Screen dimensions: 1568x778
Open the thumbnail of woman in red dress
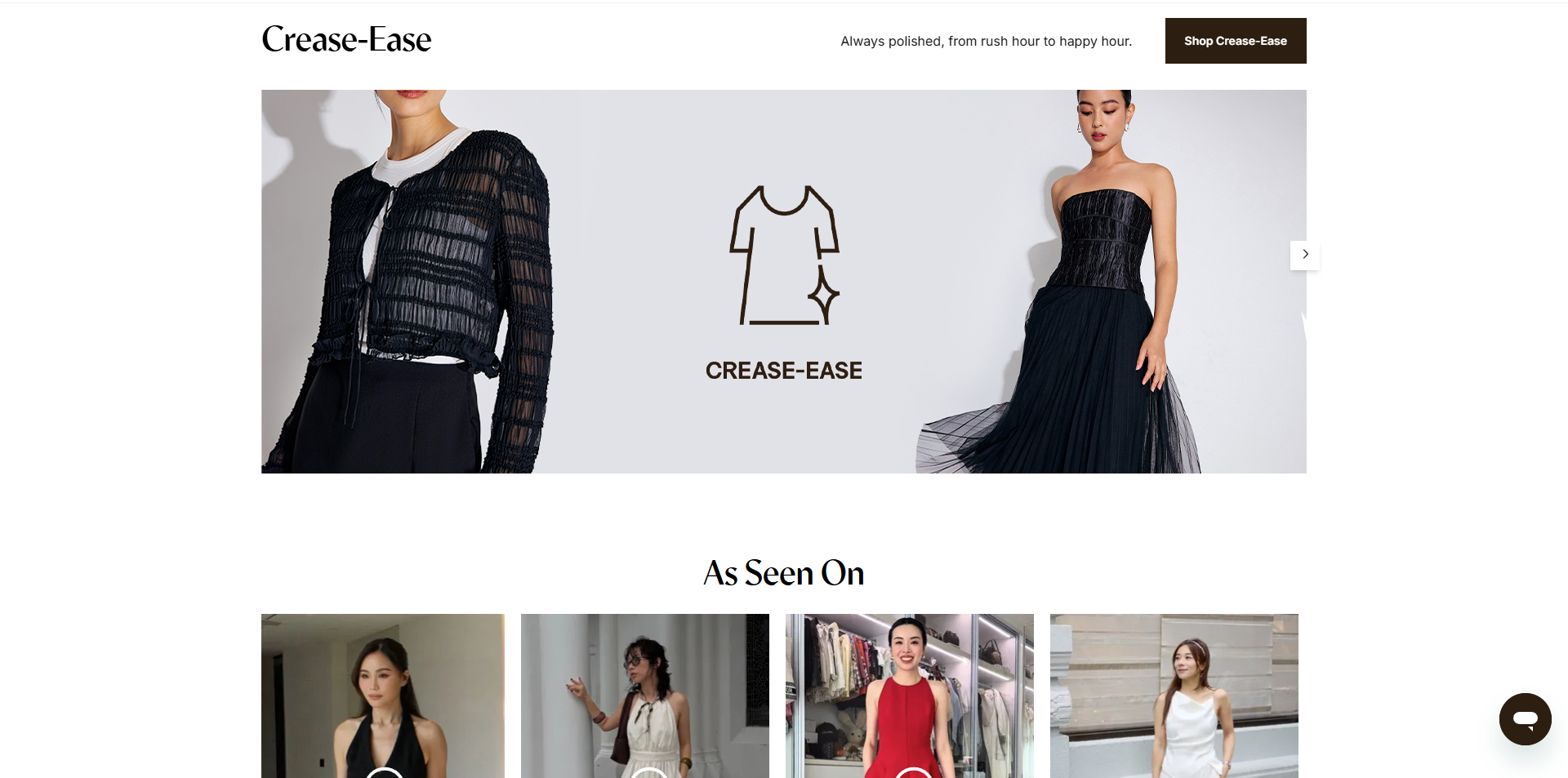(x=910, y=696)
